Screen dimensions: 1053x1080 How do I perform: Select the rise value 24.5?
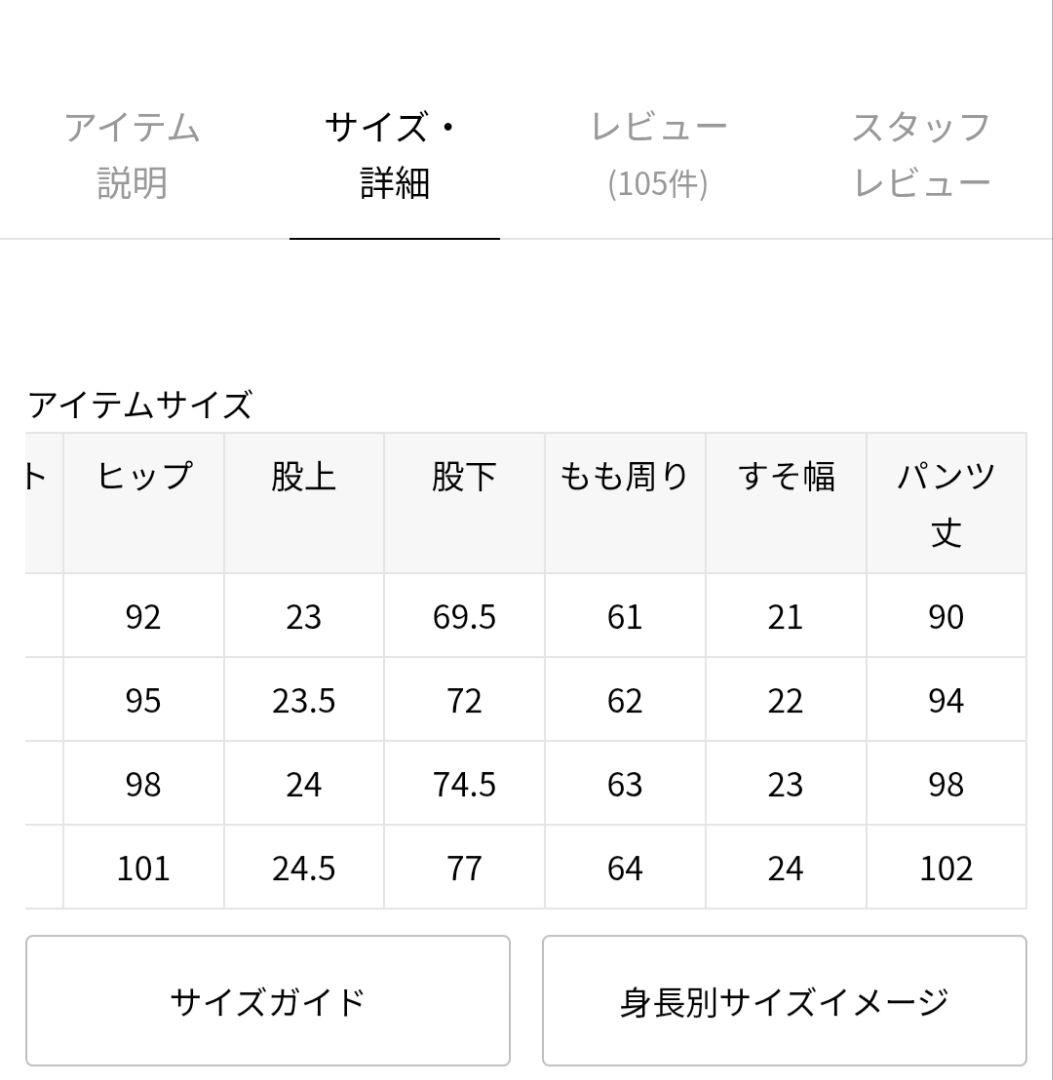click(x=302, y=868)
